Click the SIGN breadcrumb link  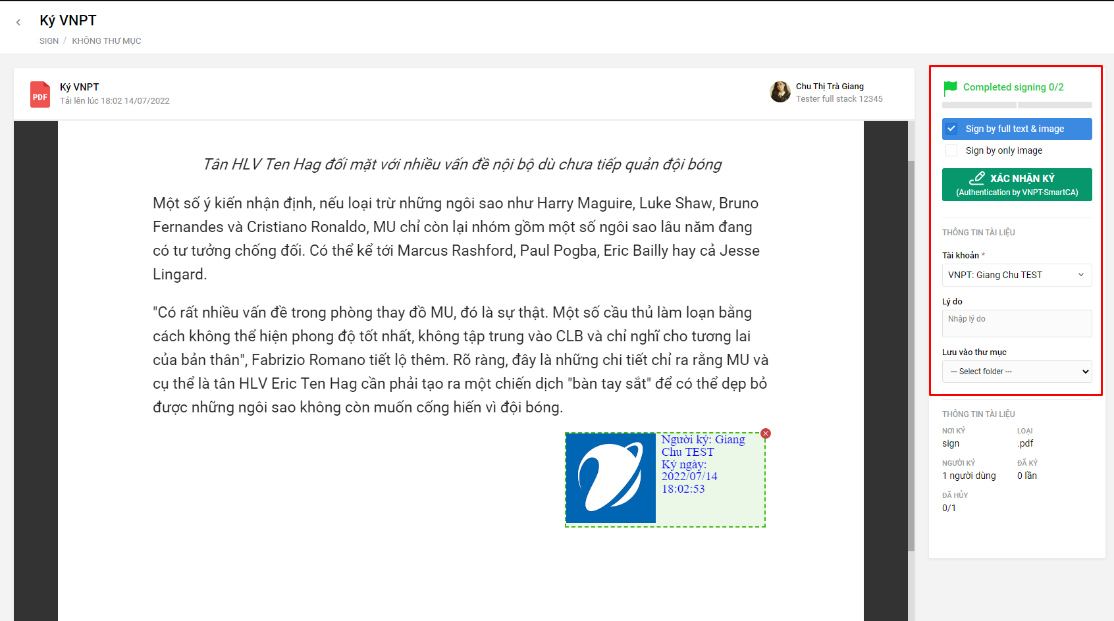pos(49,41)
